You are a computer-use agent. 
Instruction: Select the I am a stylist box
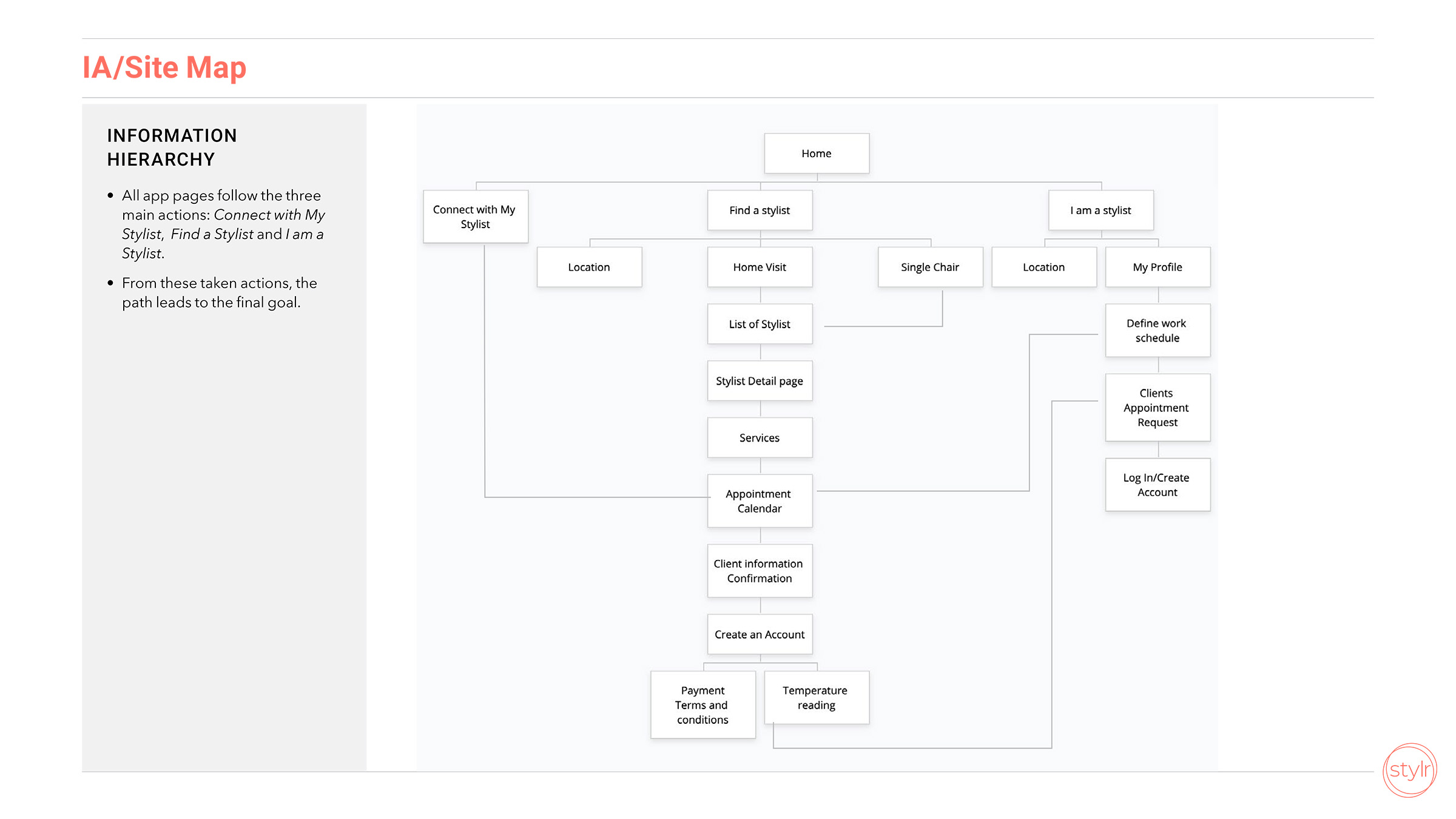click(x=1100, y=211)
